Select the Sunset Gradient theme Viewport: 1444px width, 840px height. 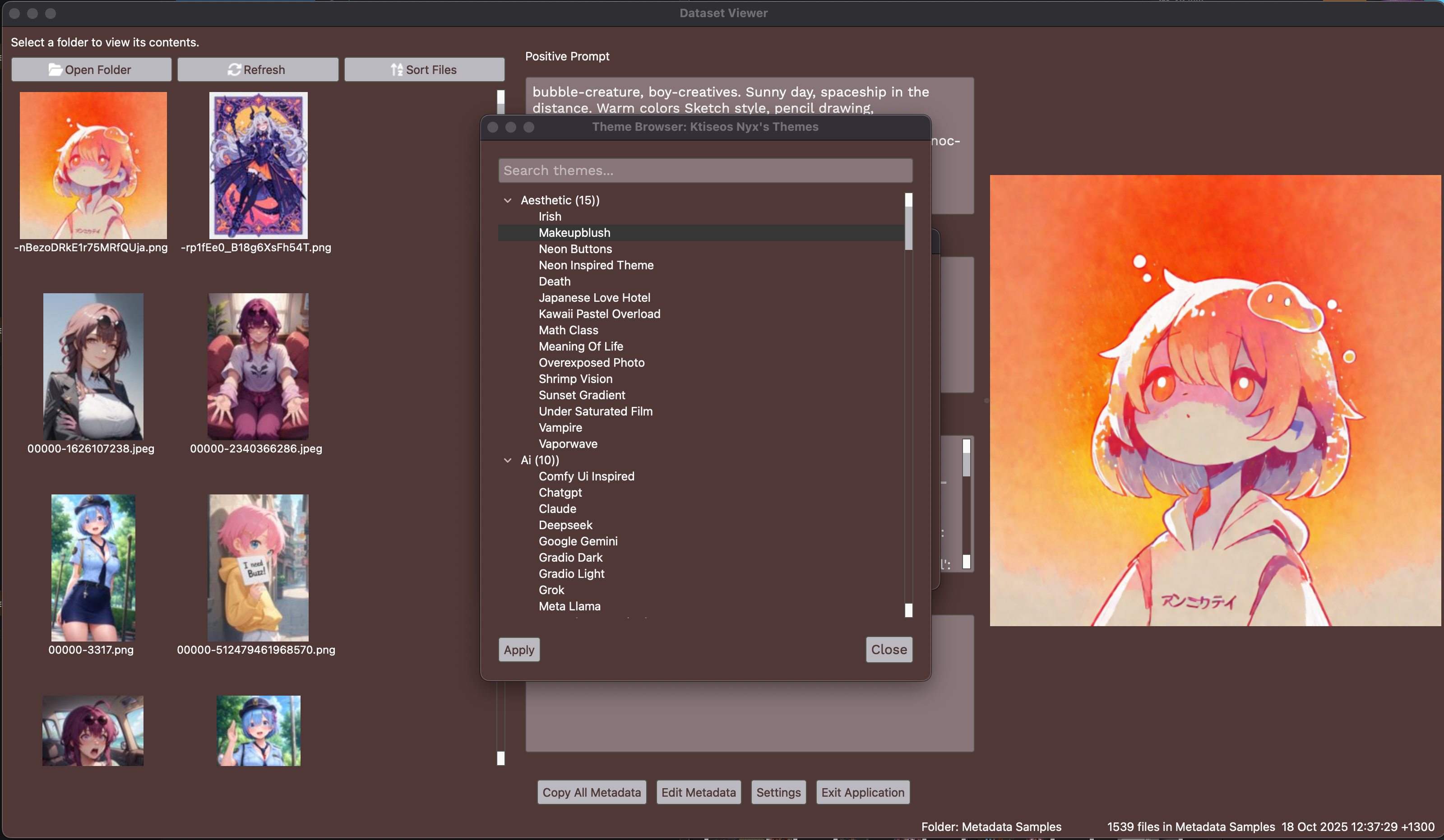[x=582, y=395]
